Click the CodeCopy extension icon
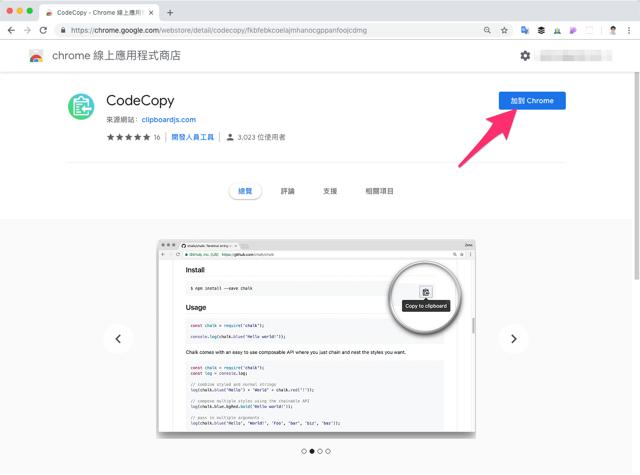 pos(81,107)
